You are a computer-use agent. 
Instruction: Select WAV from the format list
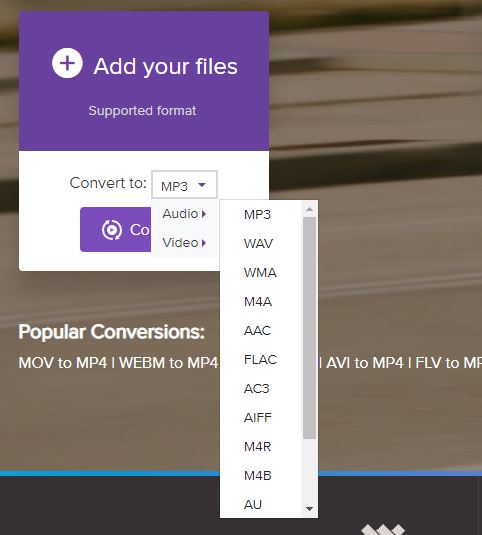pos(258,244)
